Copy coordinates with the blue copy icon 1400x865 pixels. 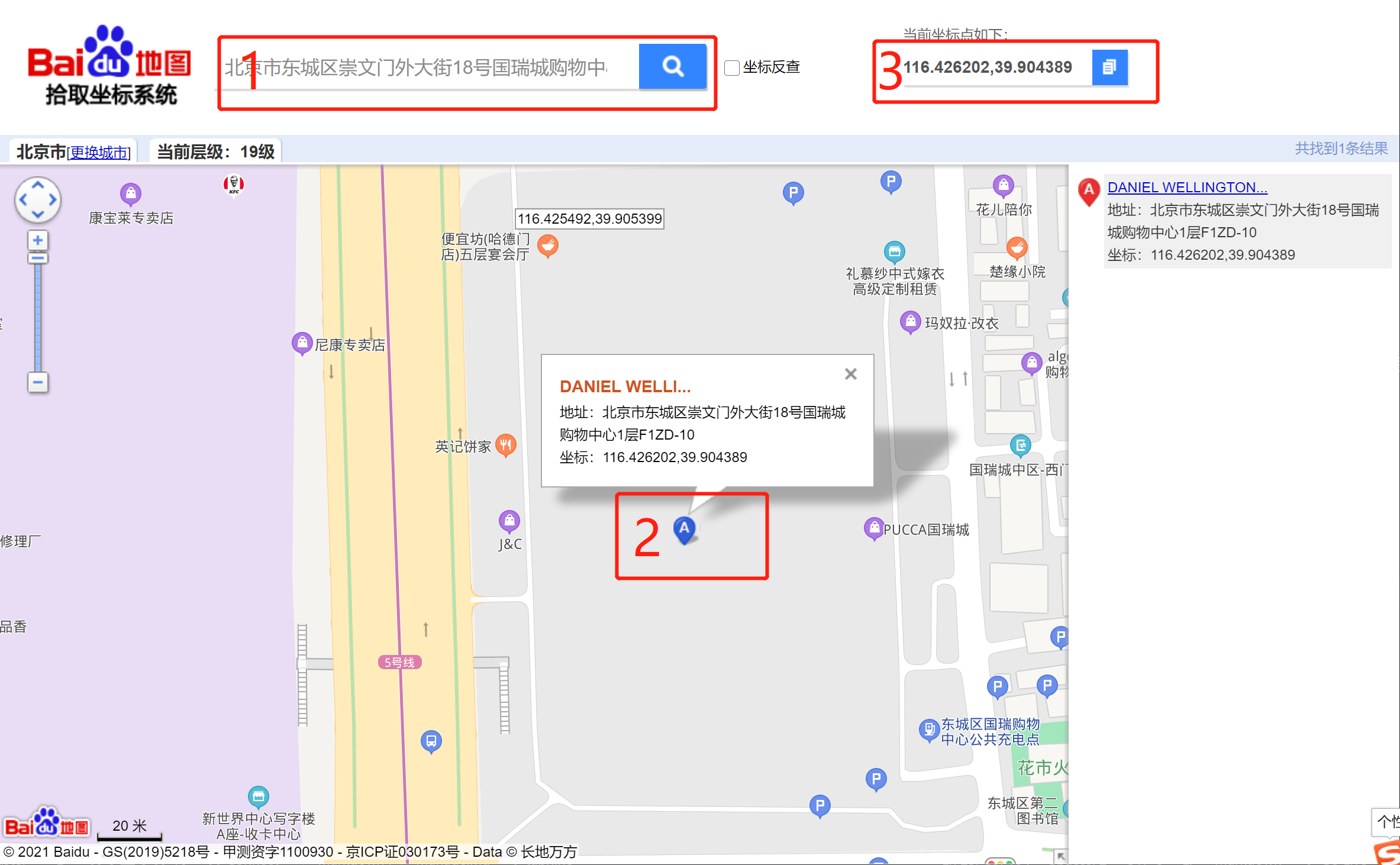(x=1109, y=67)
